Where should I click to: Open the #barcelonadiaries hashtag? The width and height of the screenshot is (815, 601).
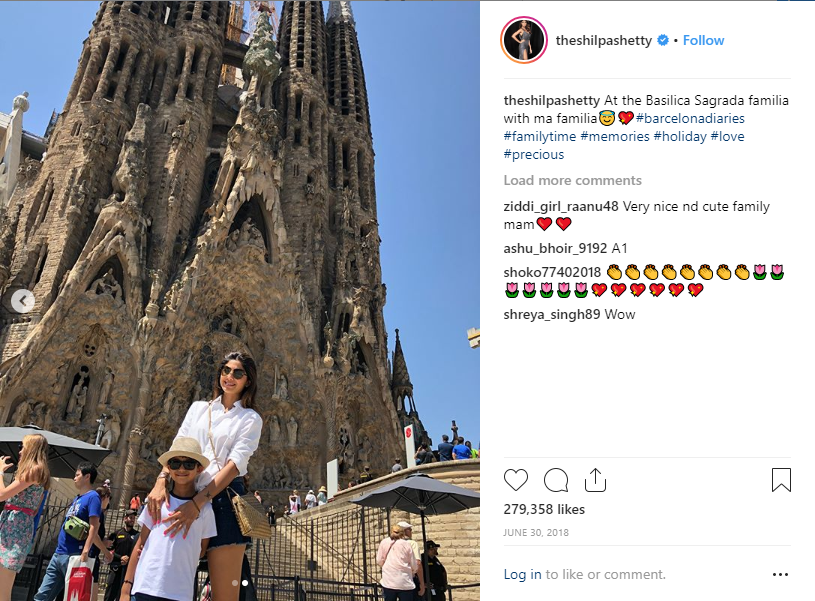pyautogui.click(x=690, y=118)
